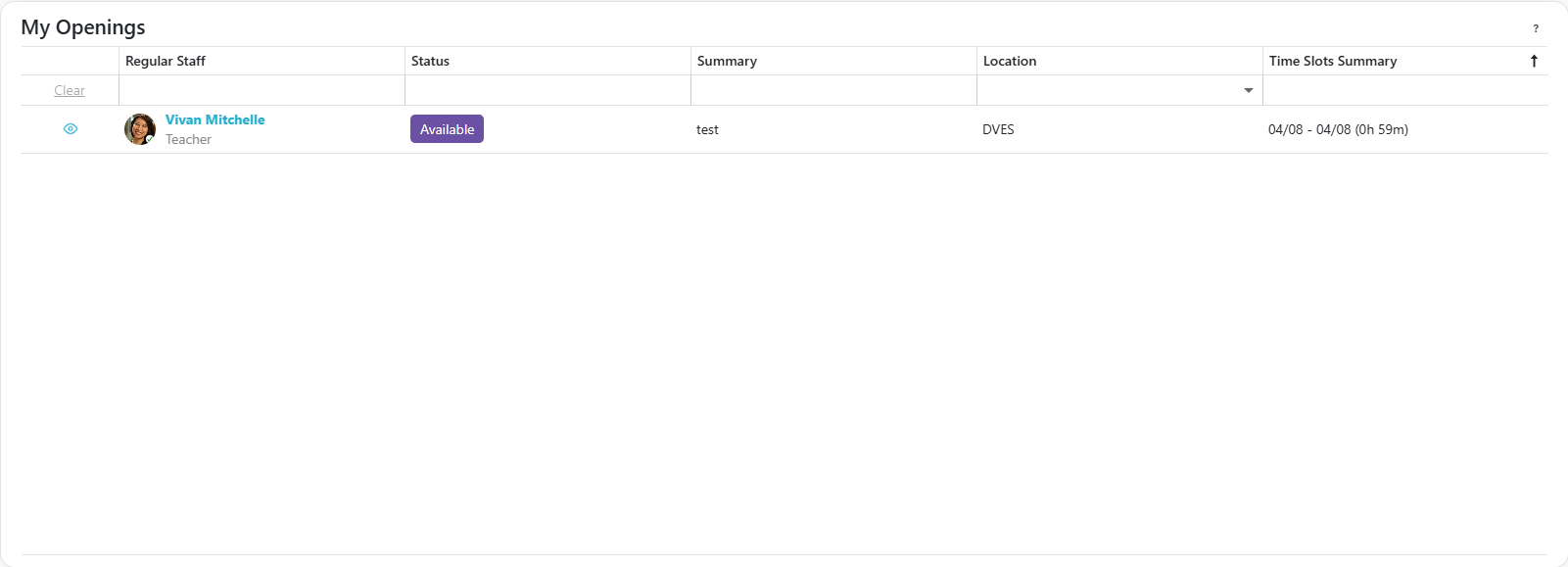The width and height of the screenshot is (1568, 567).
Task: Click the purple Available status badge
Action: click(x=447, y=129)
